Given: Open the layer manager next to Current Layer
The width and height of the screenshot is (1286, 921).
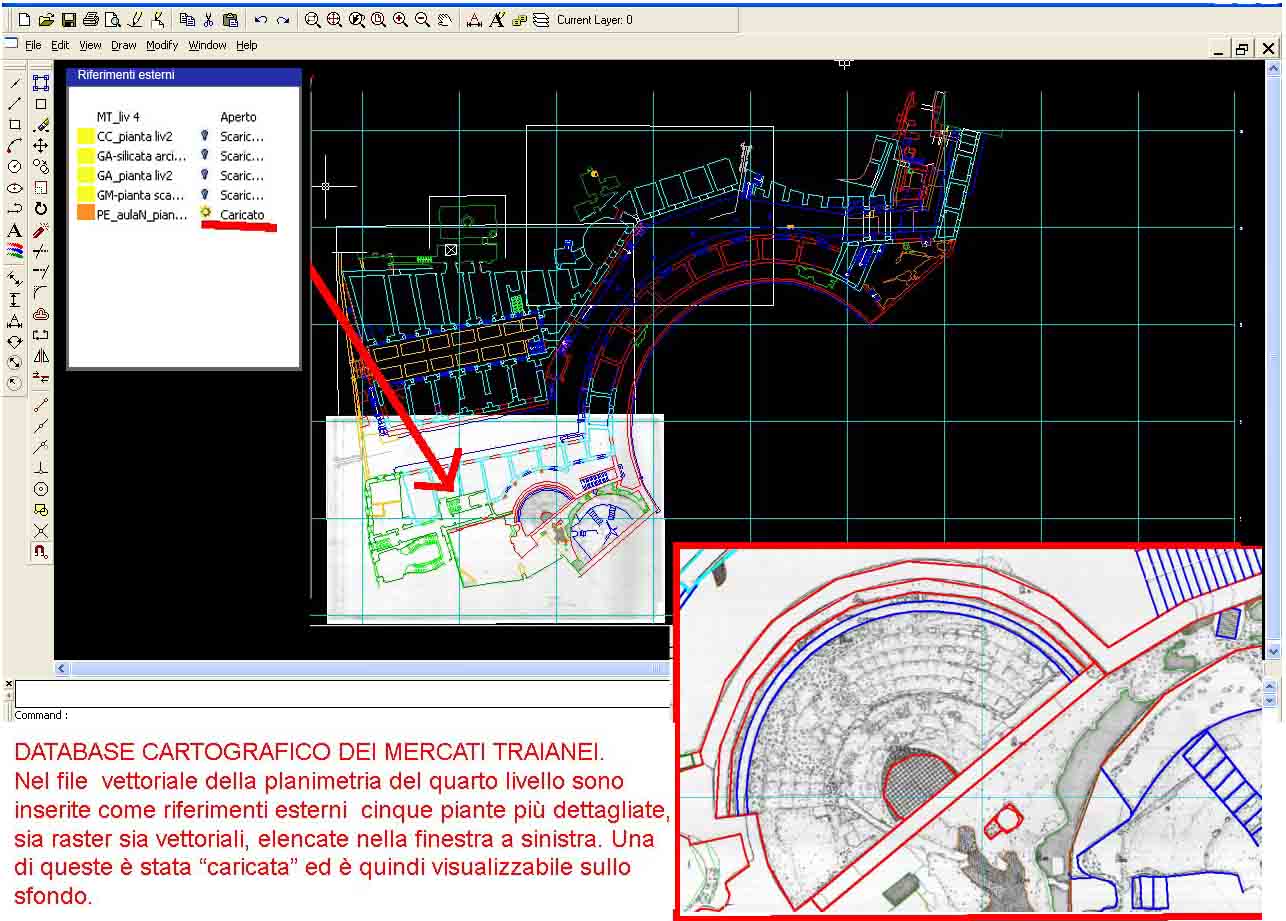Looking at the screenshot, I should (x=541, y=20).
